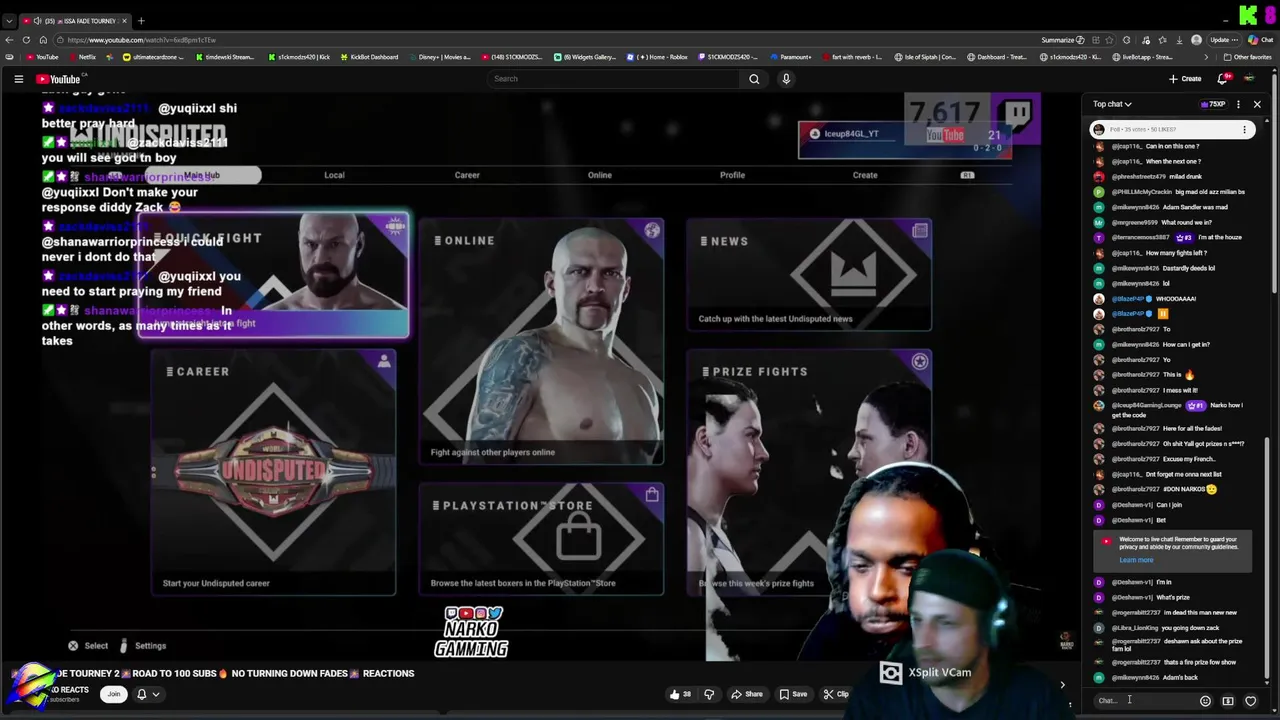Viewport: 1280px width, 720px height.
Task: Clip the video with scissors button
Action: point(836,694)
